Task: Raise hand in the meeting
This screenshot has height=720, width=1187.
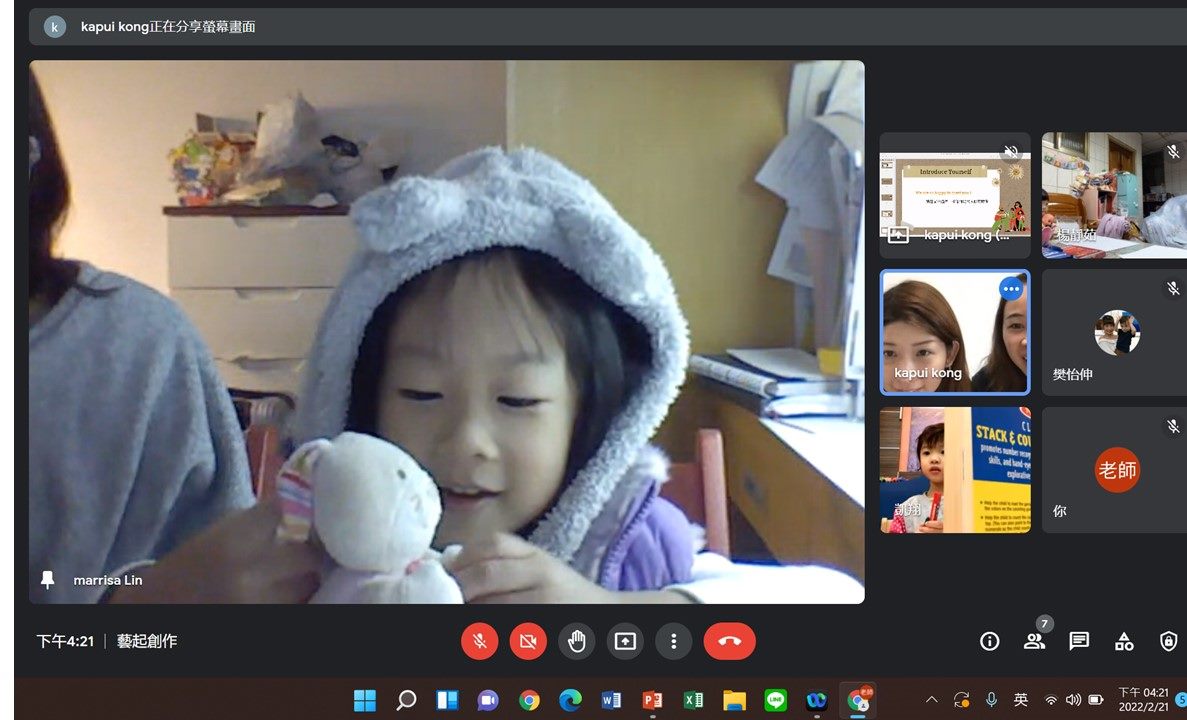Action: pos(577,641)
